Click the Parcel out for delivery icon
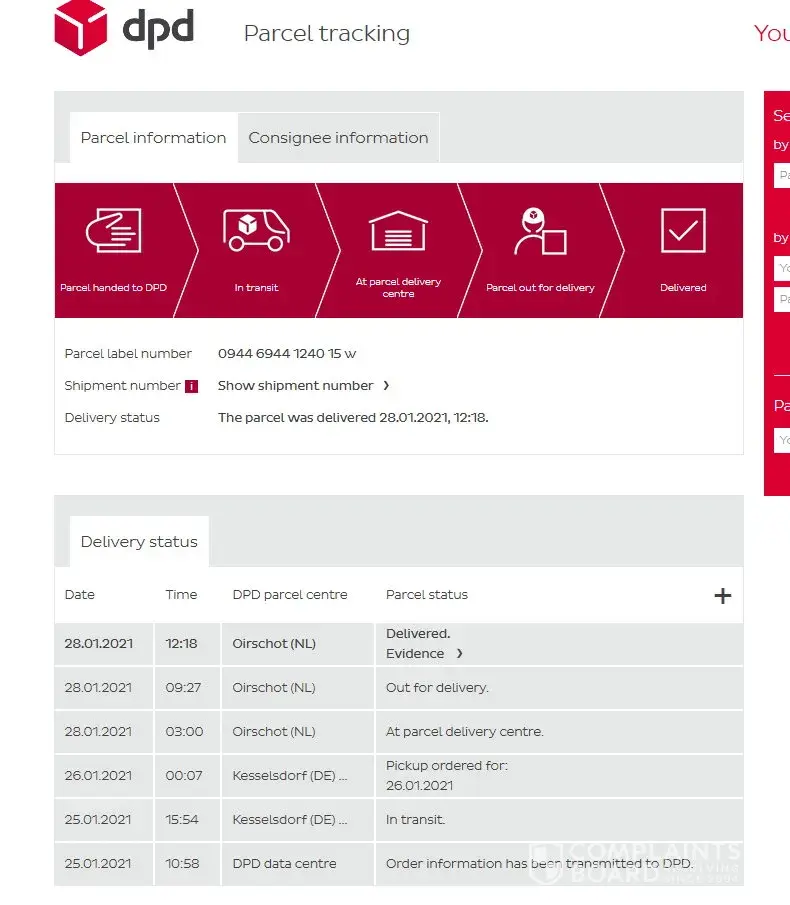 (x=540, y=231)
